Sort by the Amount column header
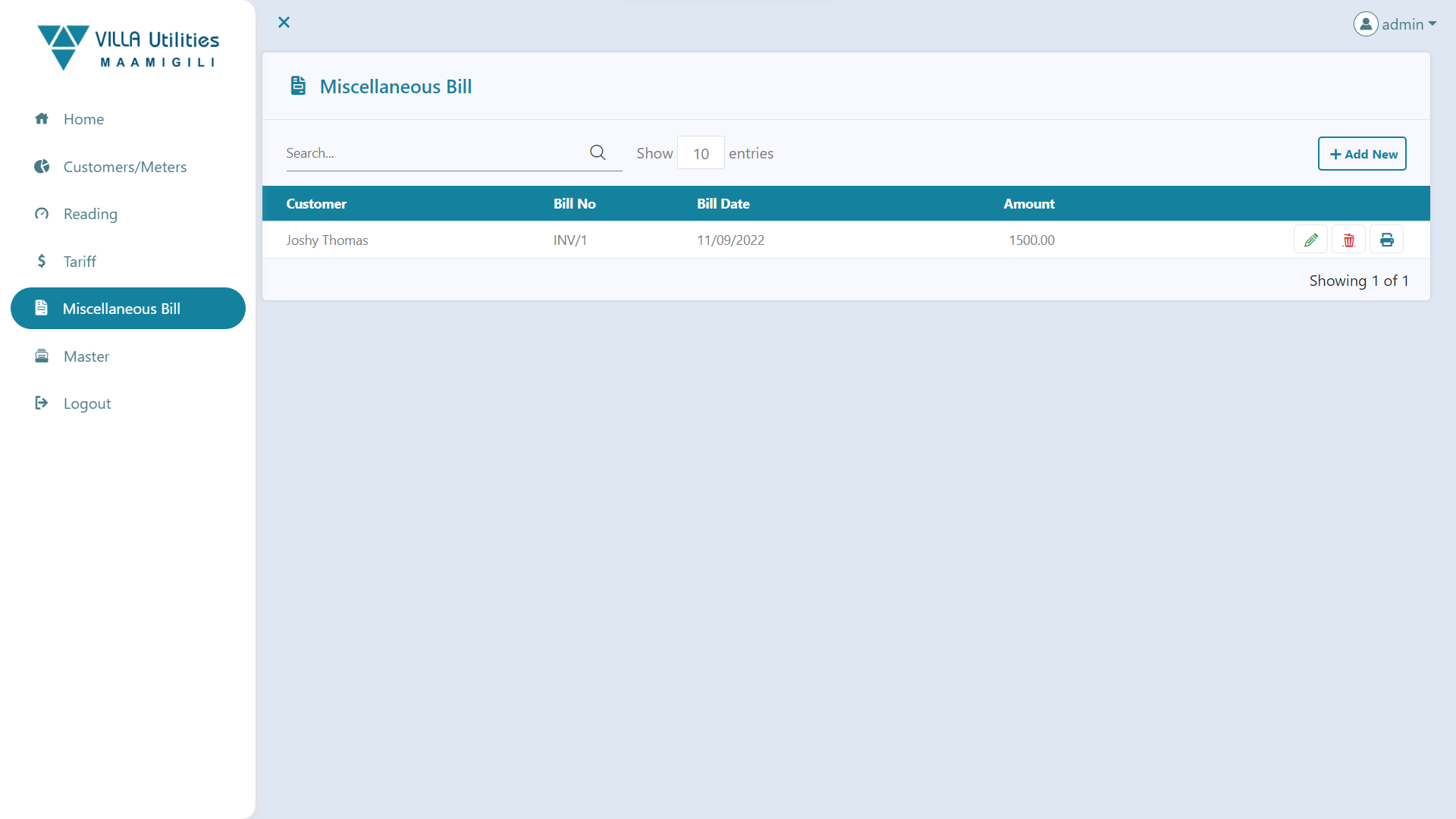1456x819 pixels. (1029, 204)
